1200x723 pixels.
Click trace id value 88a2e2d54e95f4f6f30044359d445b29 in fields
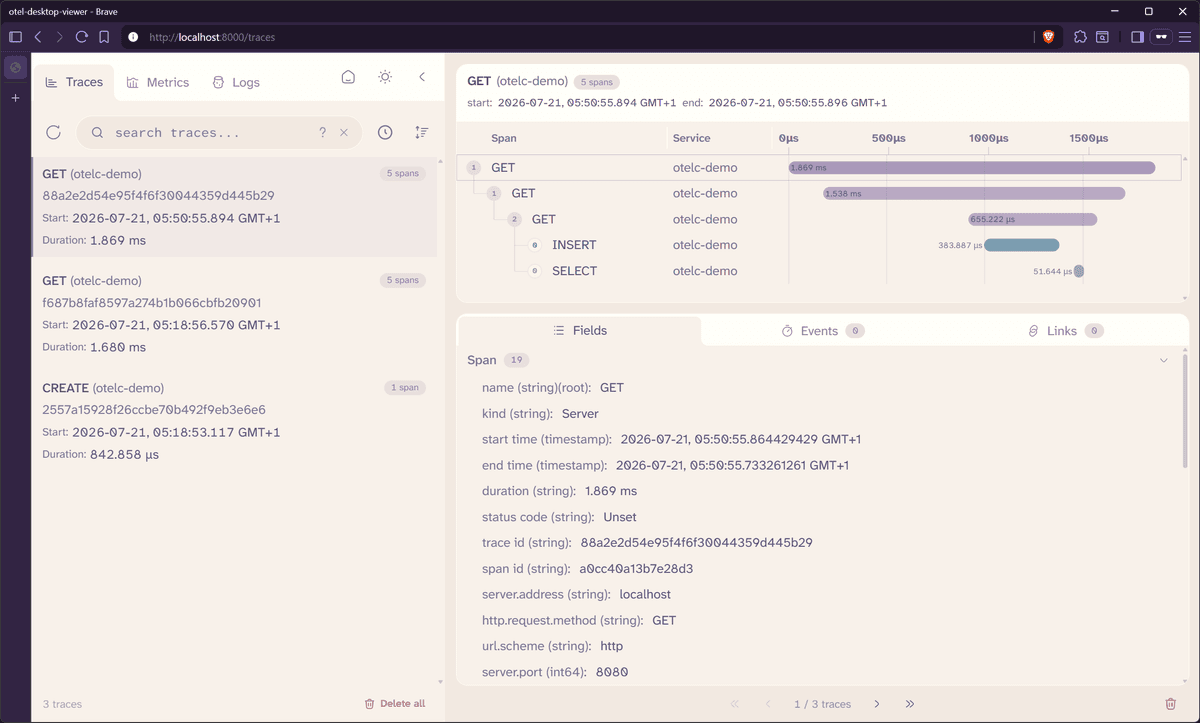tap(696, 543)
